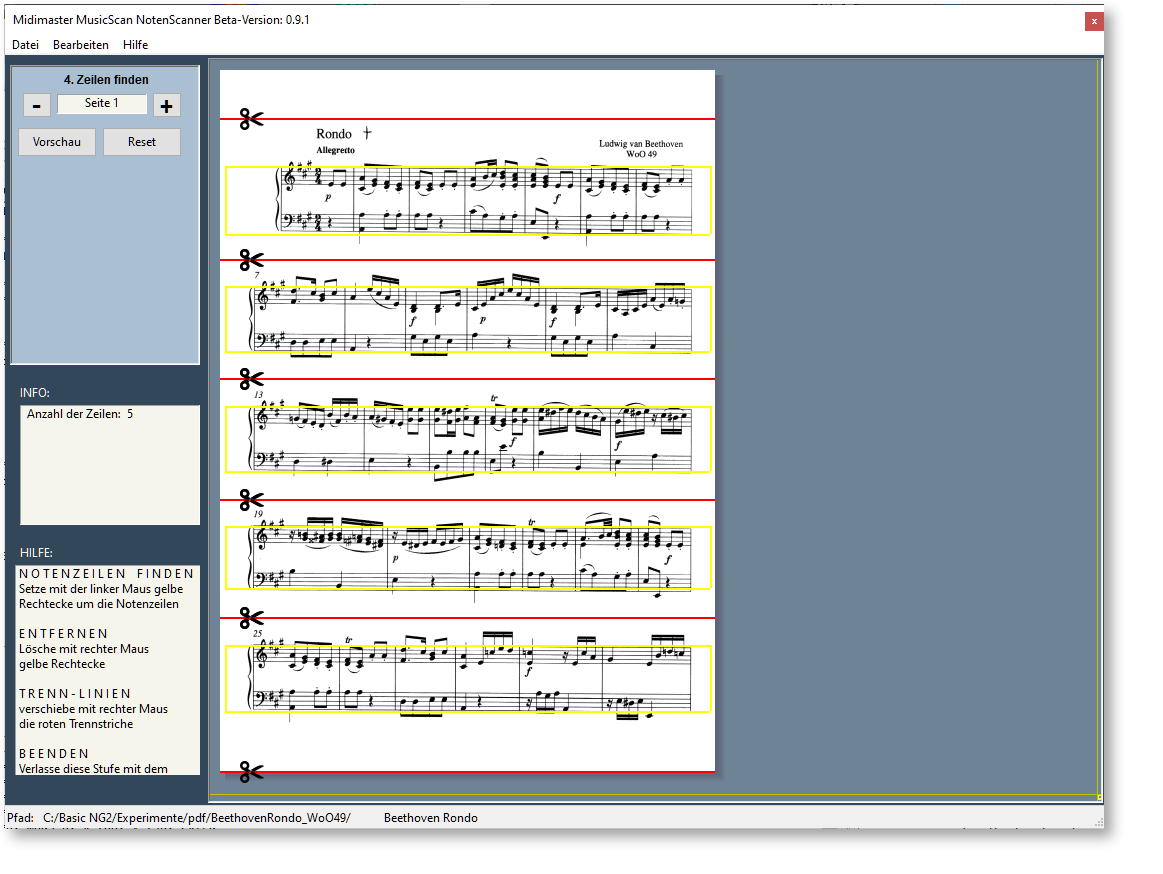The height and width of the screenshot is (874, 1163).
Task: Advance to the next page with plus button
Action: coord(167,105)
